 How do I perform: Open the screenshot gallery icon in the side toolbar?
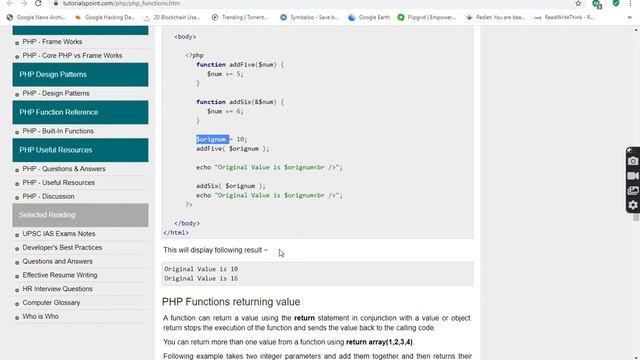pyautogui.click(x=633, y=190)
